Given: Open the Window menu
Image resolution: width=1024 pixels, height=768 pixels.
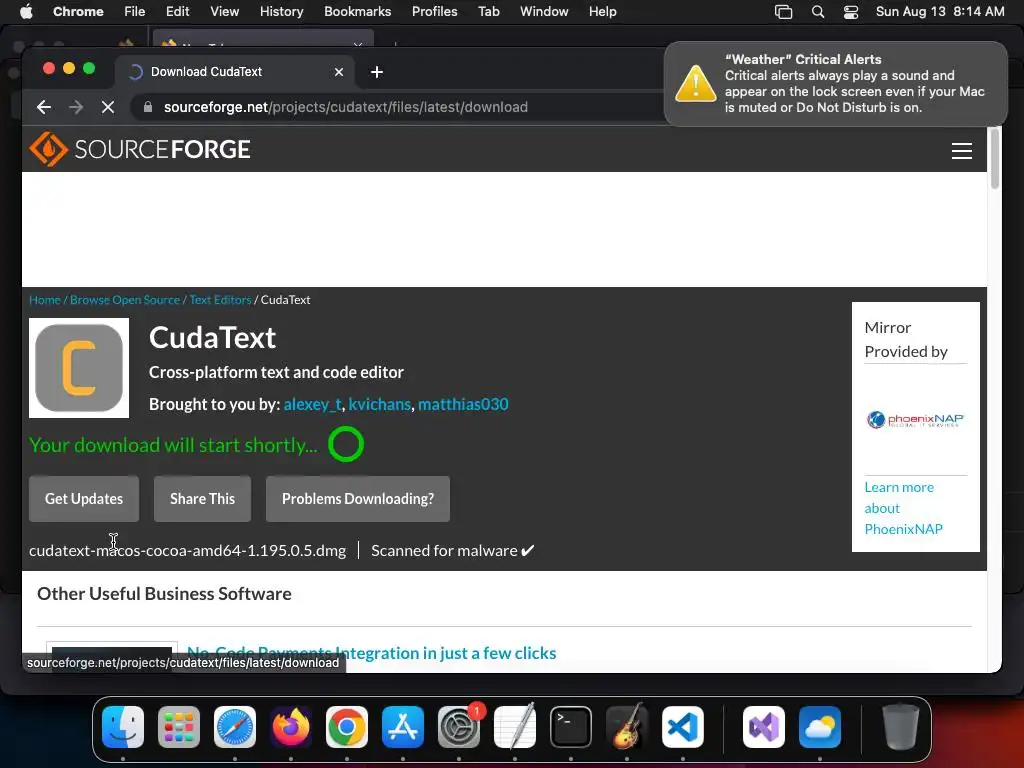Looking at the screenshot, I should tap(544, 11).
